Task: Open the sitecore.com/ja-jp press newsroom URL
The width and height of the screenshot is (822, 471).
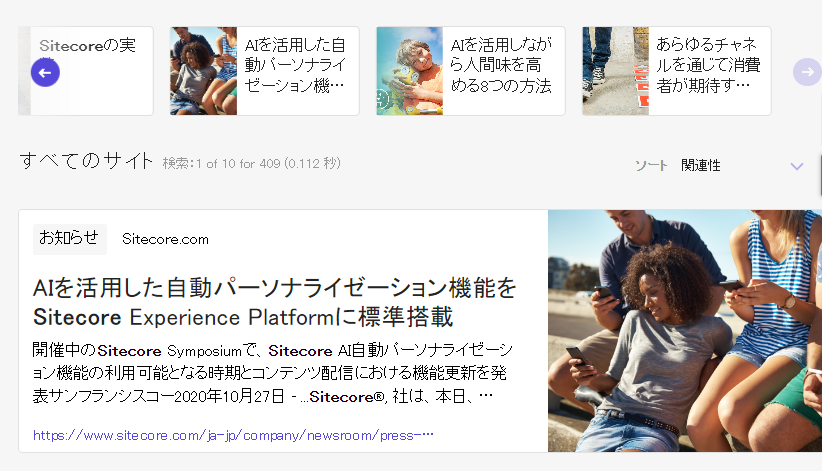Action: [233, 435]
